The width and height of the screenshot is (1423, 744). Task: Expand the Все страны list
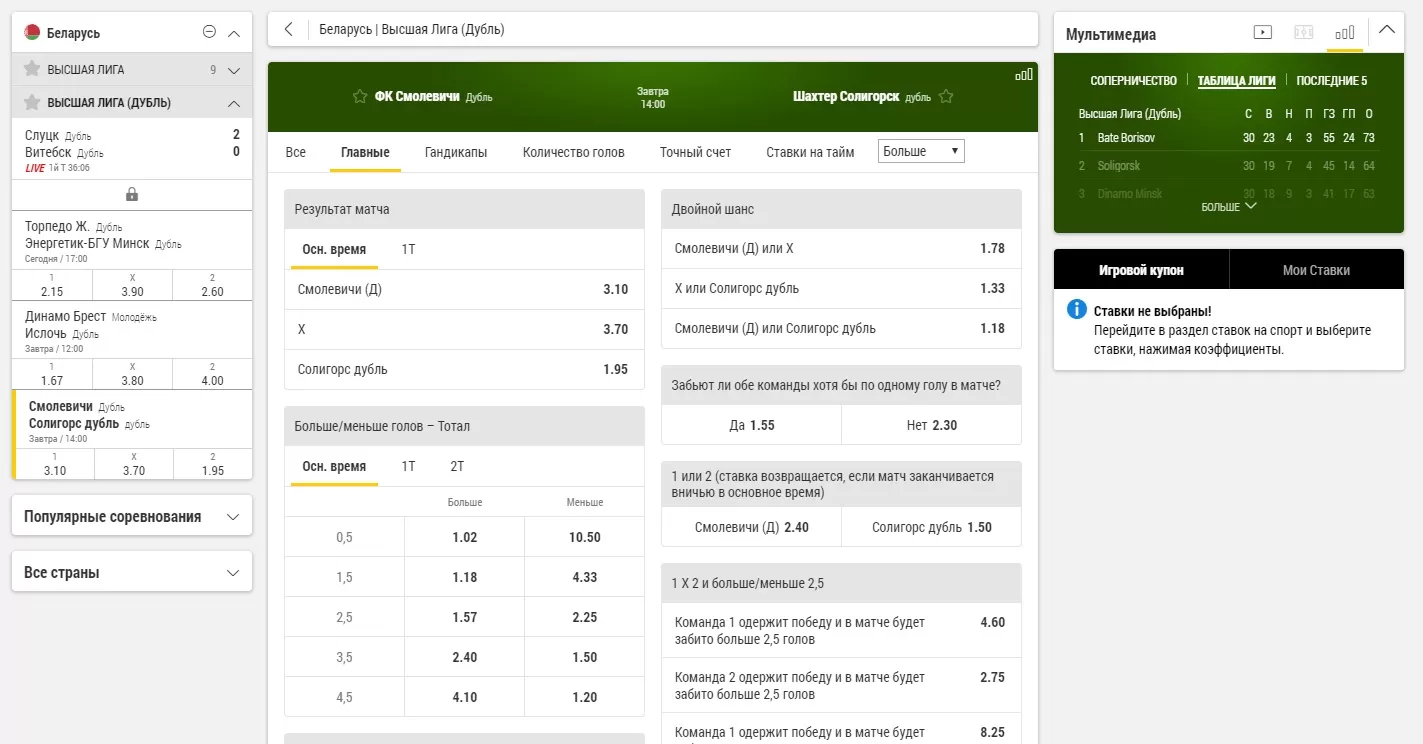pyautogui.click(x=132, y=573)
